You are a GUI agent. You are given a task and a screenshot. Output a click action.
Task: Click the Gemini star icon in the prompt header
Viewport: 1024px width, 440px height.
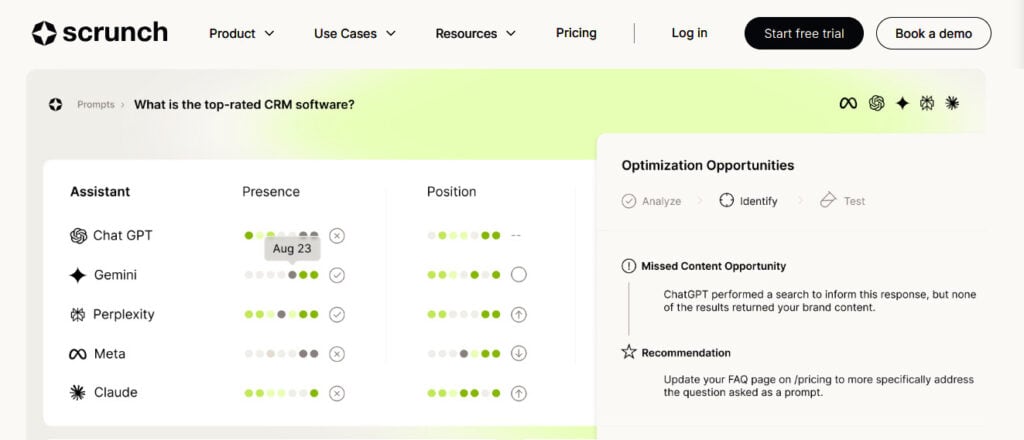click(x=902, y=103)
